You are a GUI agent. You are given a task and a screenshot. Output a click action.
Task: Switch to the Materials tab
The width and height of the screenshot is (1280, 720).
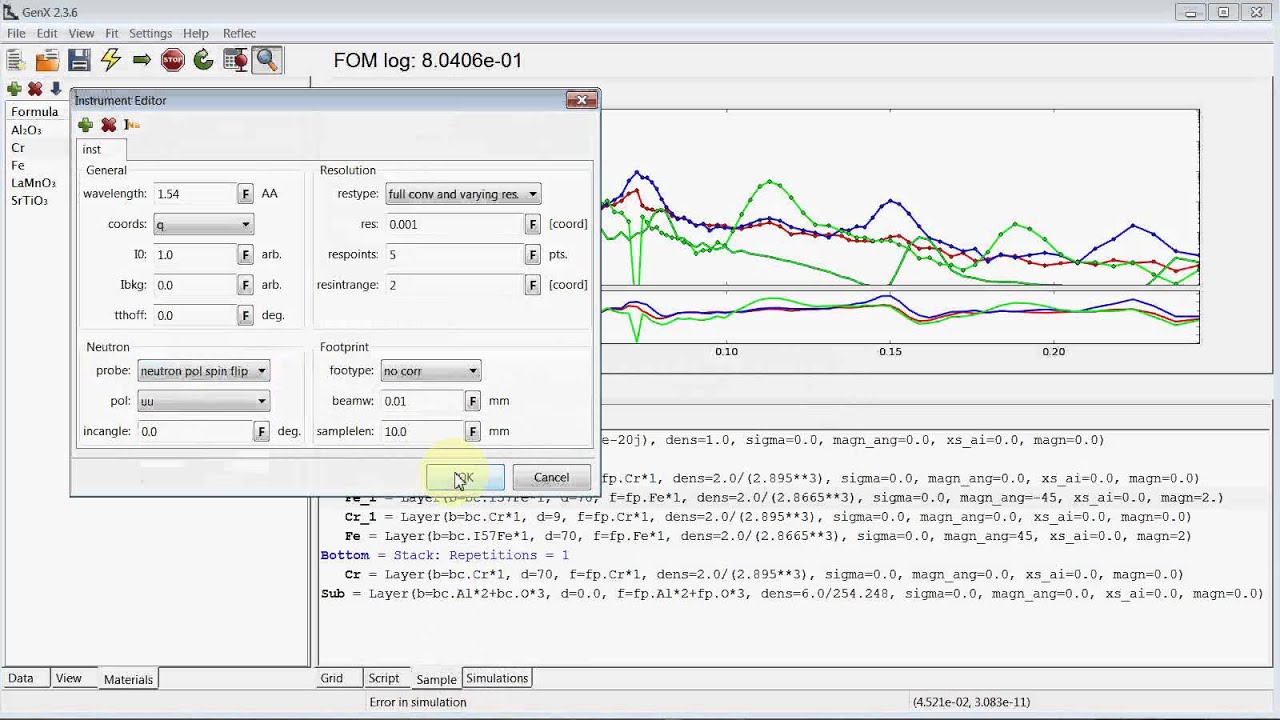[128, 679]
